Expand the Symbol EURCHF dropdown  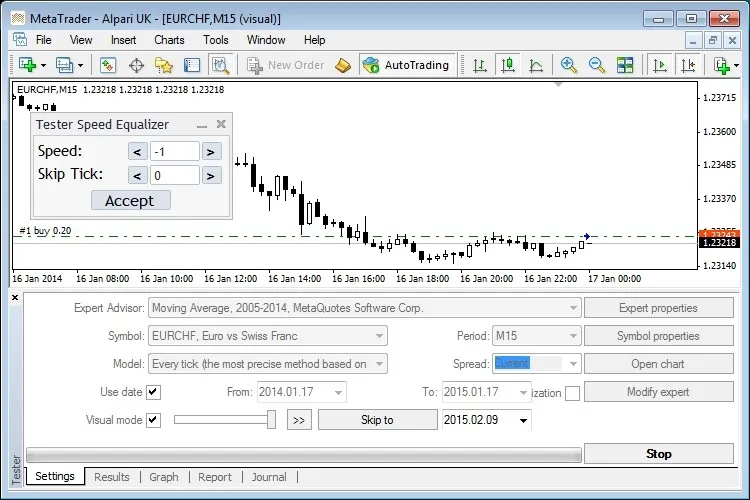[378, 336]
